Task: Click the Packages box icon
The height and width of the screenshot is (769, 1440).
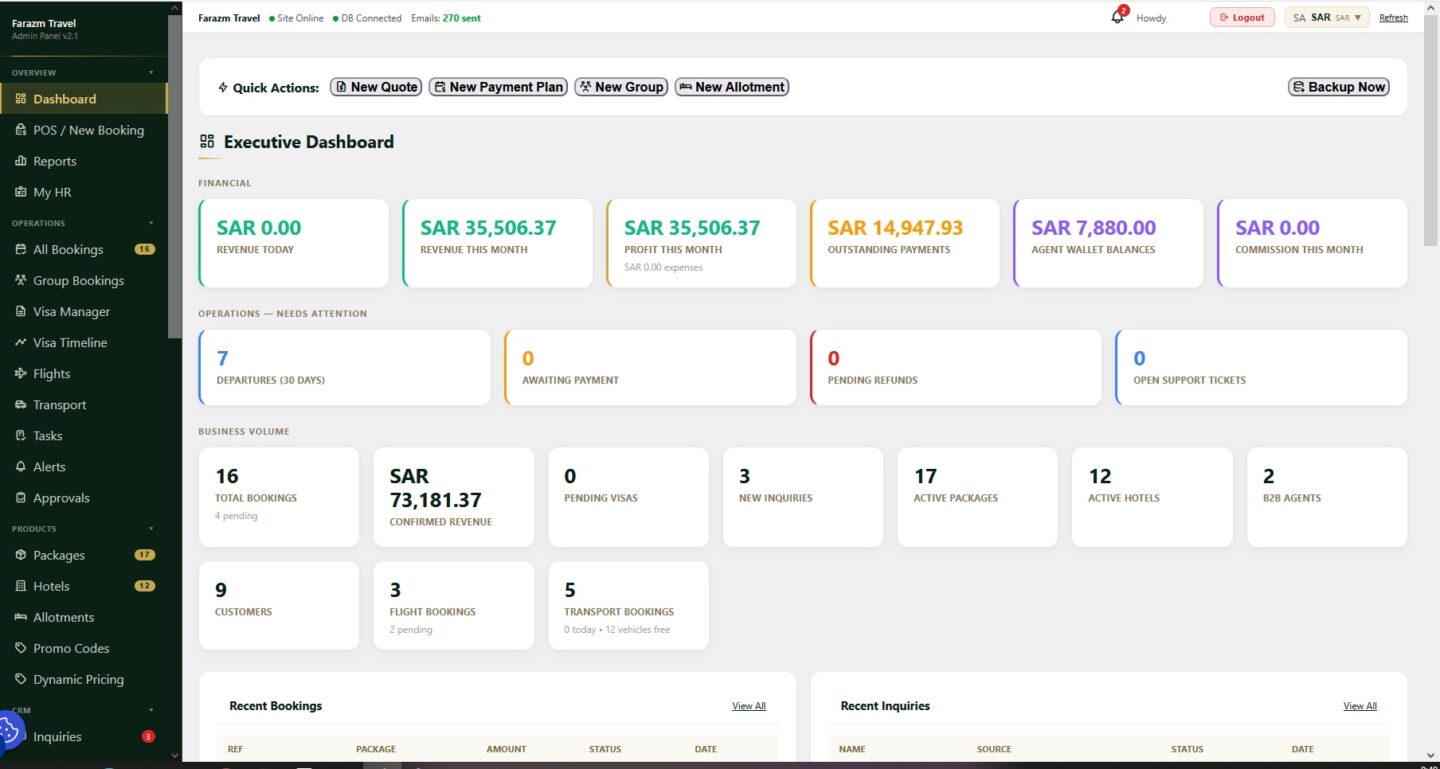Action: [21, 556]
